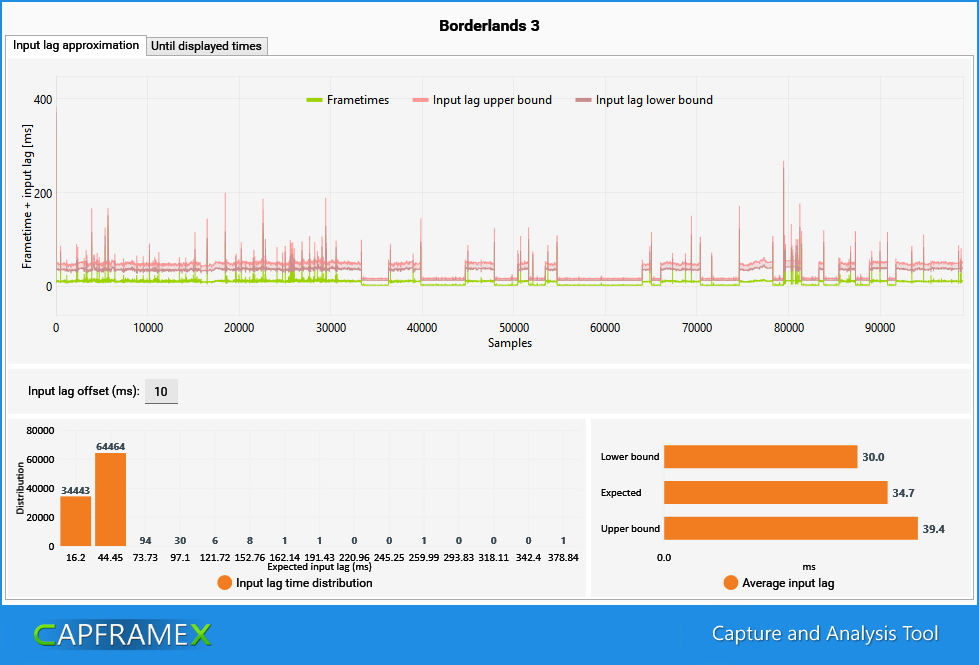This screenshot has height=665, width=979.
Task: Click the Lower bound 30.0 bar
Action: pos(760,456)
